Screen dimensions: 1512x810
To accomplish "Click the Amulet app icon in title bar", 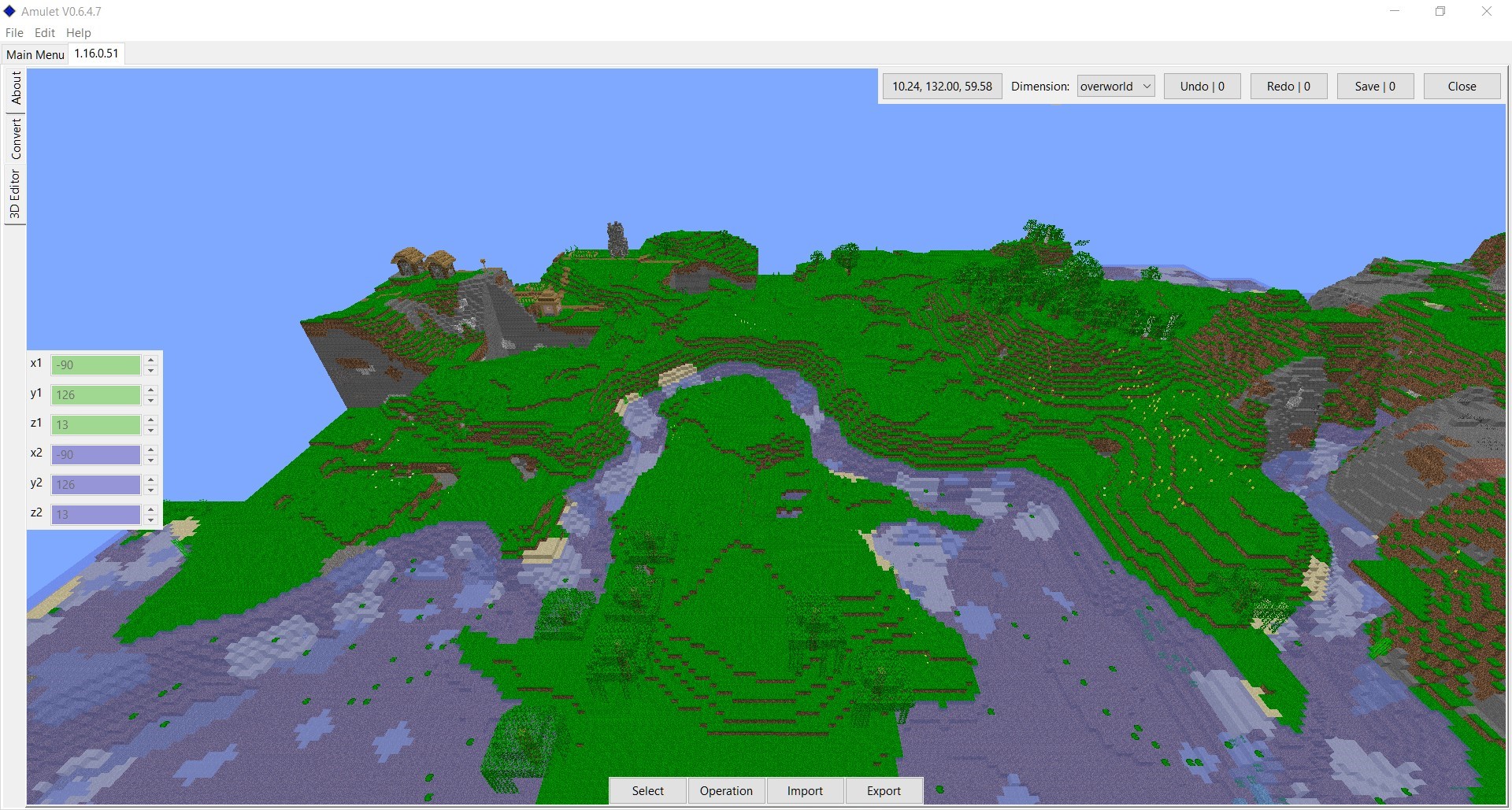I will (9, 11).
